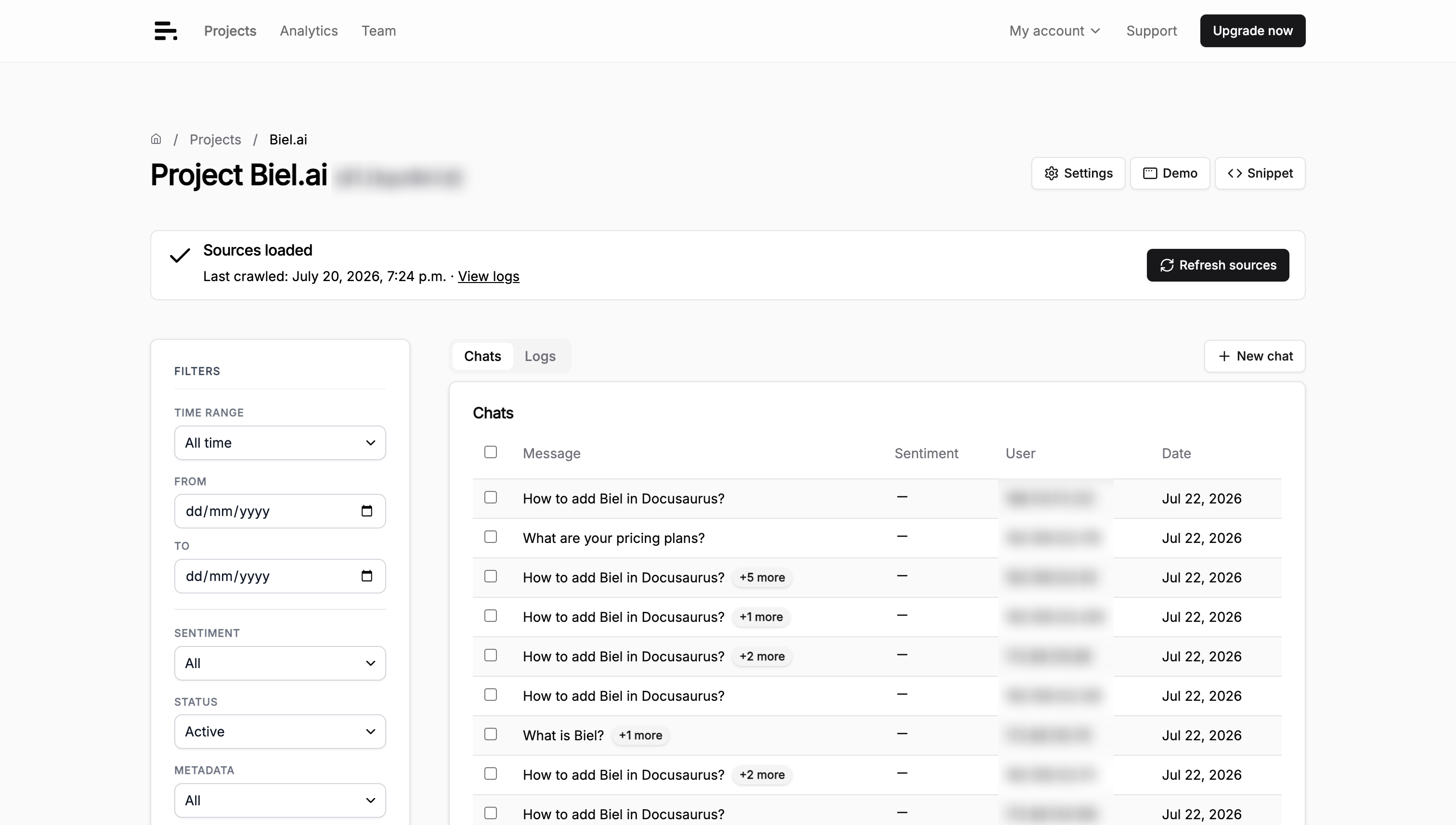Click the Projects breadcrumb link

(x=215, y=140)
